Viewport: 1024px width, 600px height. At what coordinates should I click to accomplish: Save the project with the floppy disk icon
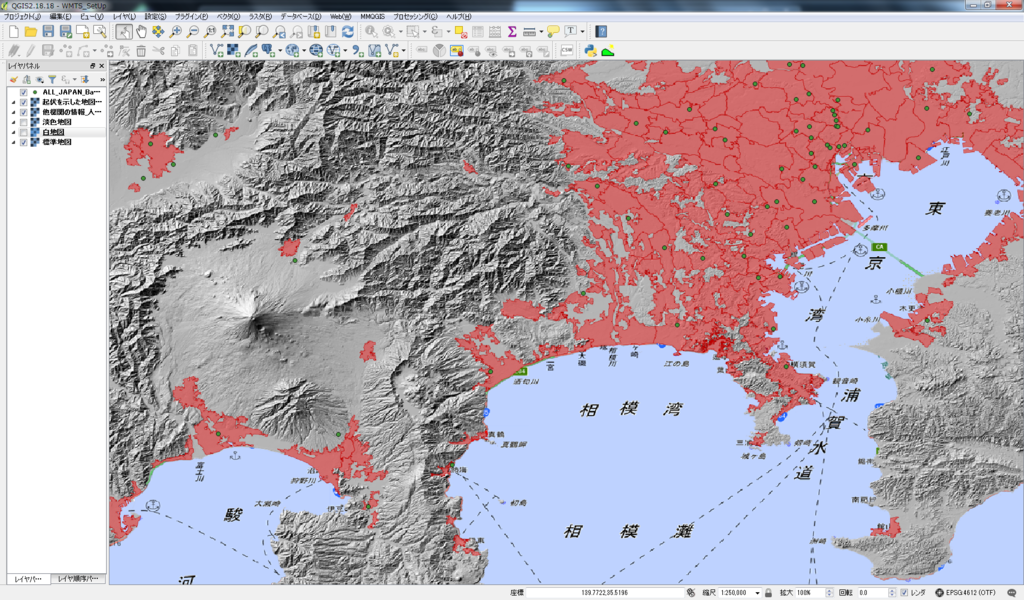[x=48, y=31]
